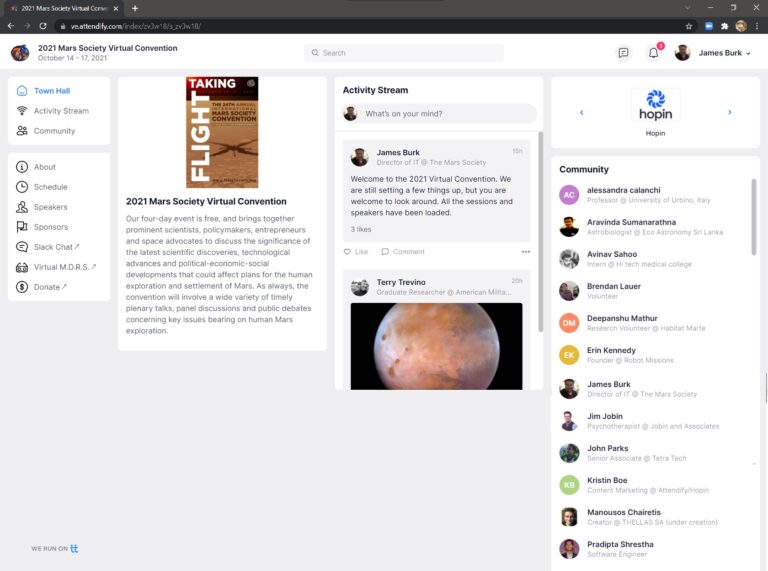Open the Sponsors flag icon
Viewport: 768px width, 571px height.
(22, 227)
